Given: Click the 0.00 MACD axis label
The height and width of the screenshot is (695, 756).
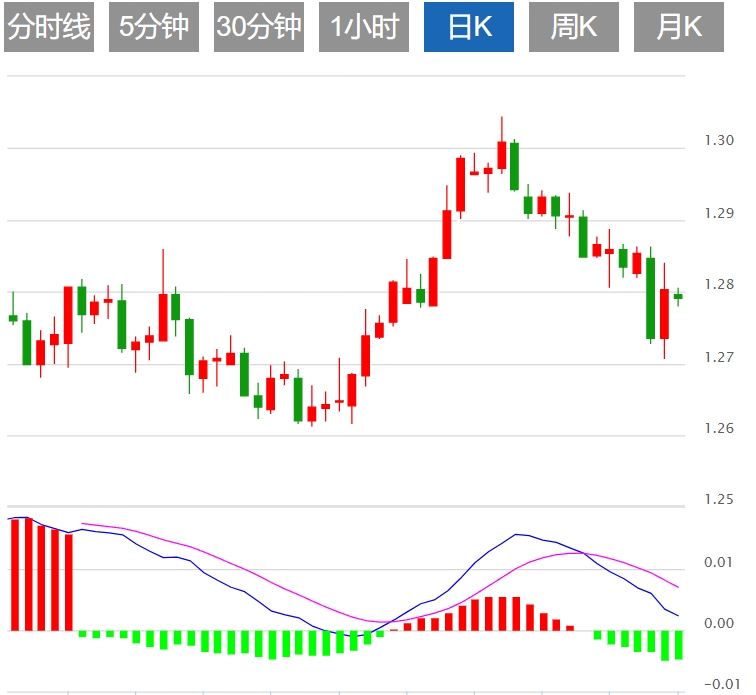Looking at the screenshot, I should click(x=719, y=624).
